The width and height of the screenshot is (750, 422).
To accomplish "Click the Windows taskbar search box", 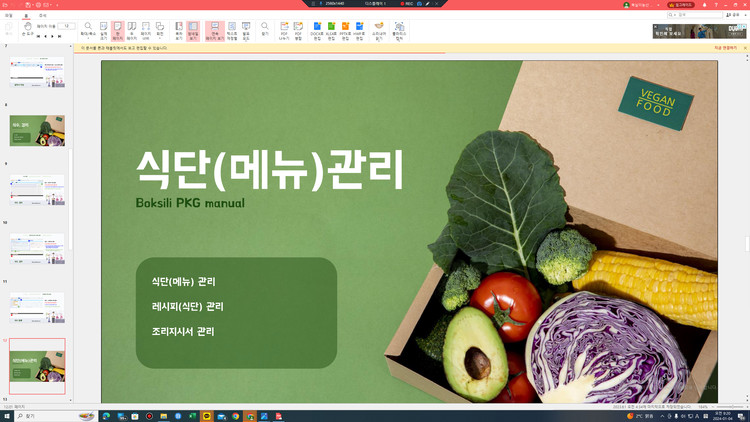I will click(55, 416).
